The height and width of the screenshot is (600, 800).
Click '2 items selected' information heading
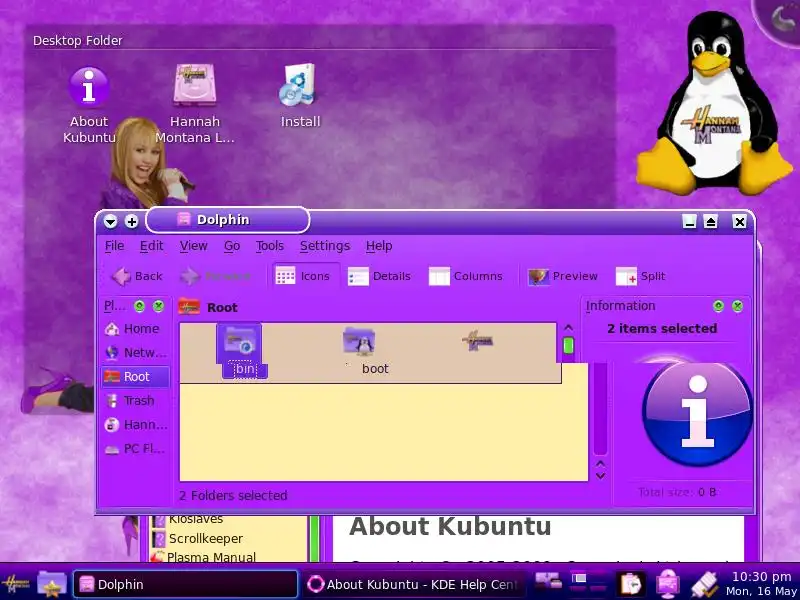[662, 329]
